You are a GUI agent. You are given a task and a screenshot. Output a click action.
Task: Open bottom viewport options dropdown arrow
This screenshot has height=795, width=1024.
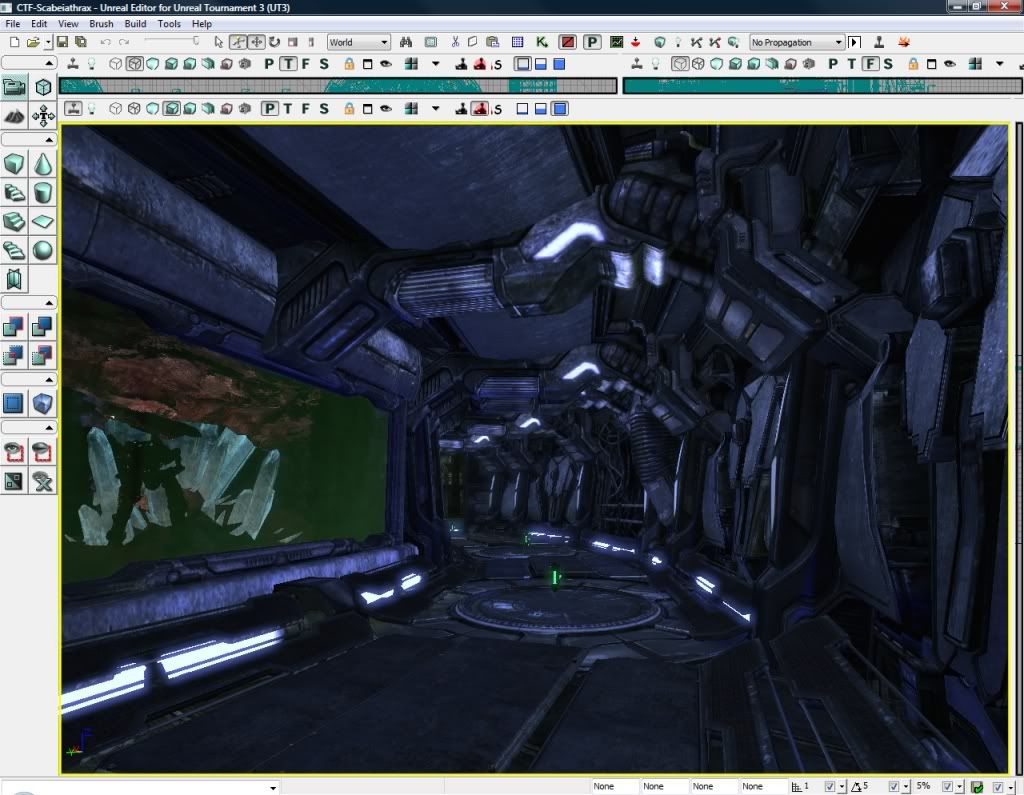436,109
